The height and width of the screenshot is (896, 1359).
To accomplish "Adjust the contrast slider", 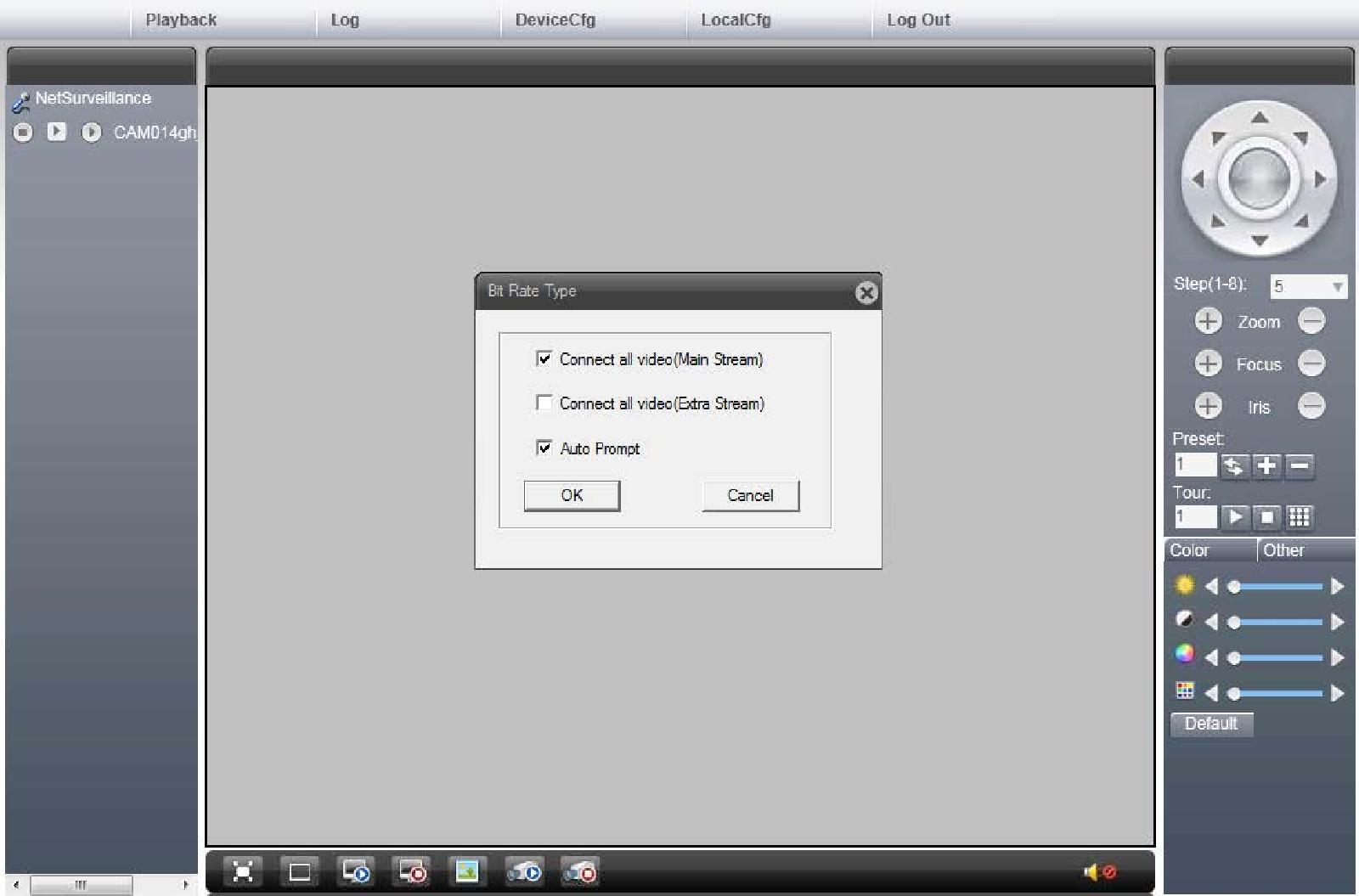I will [1275, 623].
